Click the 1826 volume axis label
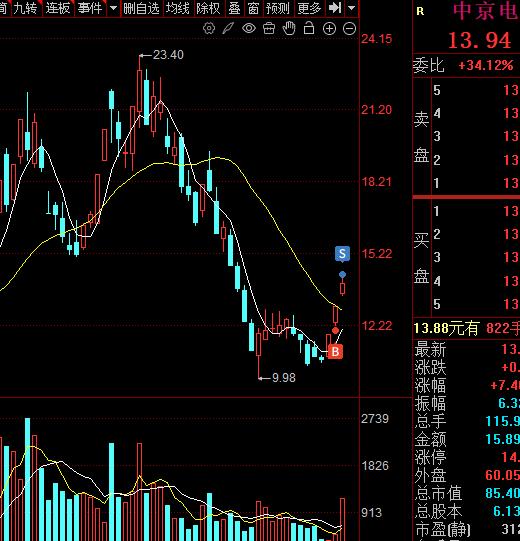The width and height of the screenshot is (520, 541). tap(375, 466)
